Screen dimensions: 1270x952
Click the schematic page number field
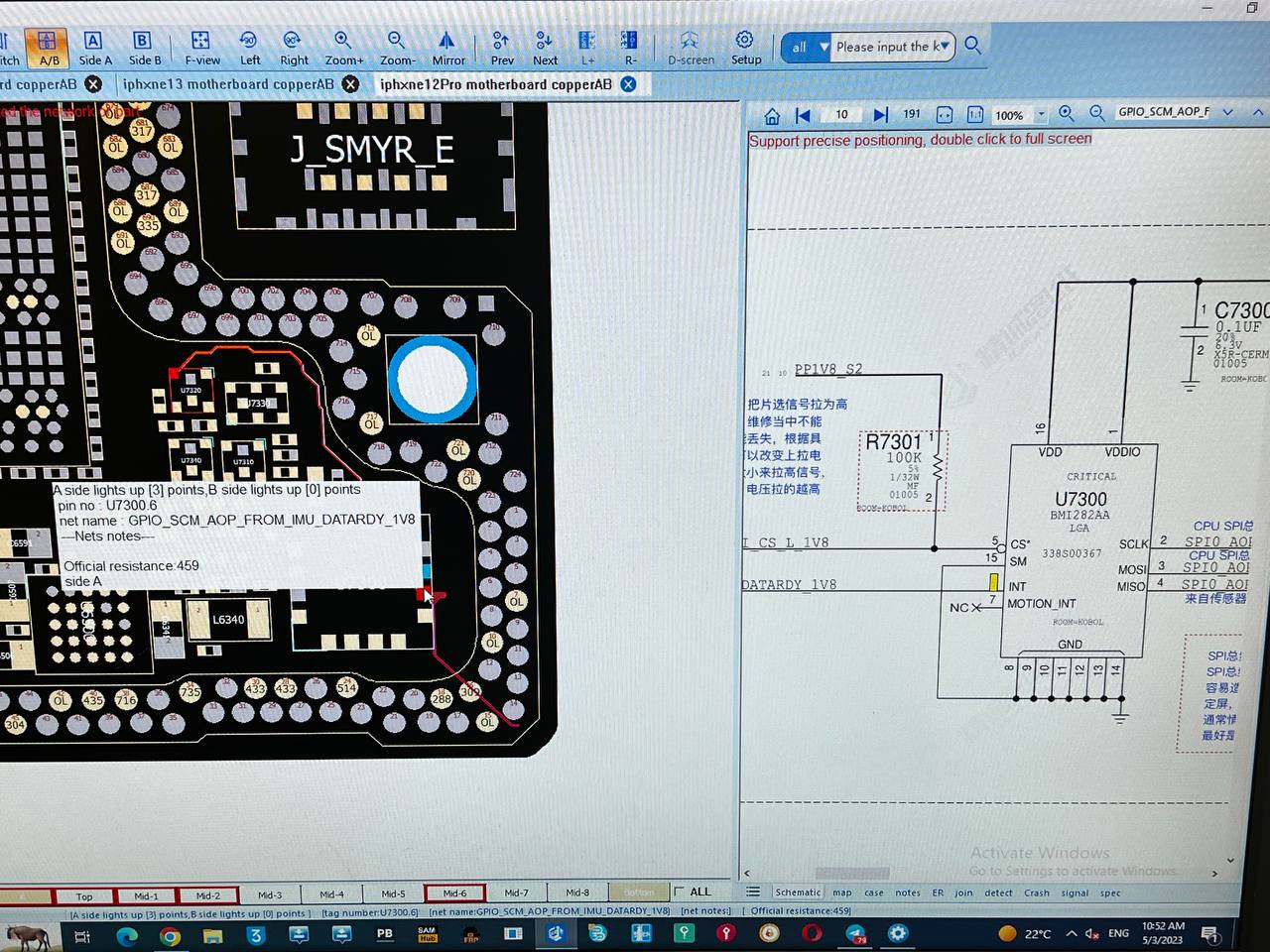pos(841,115)
